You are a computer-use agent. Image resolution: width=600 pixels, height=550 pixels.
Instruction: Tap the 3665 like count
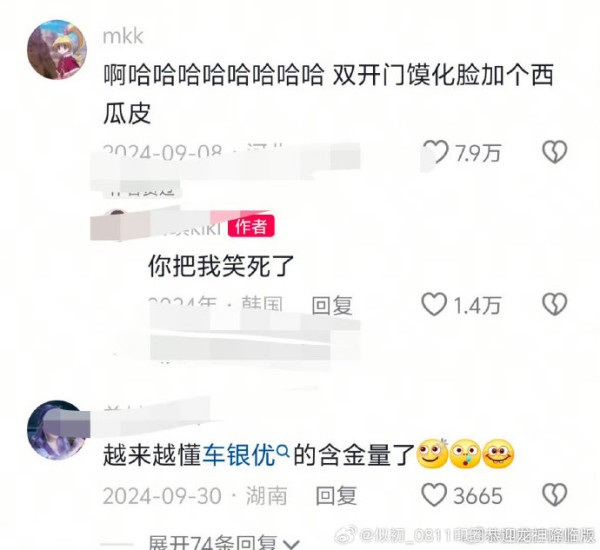478,496
